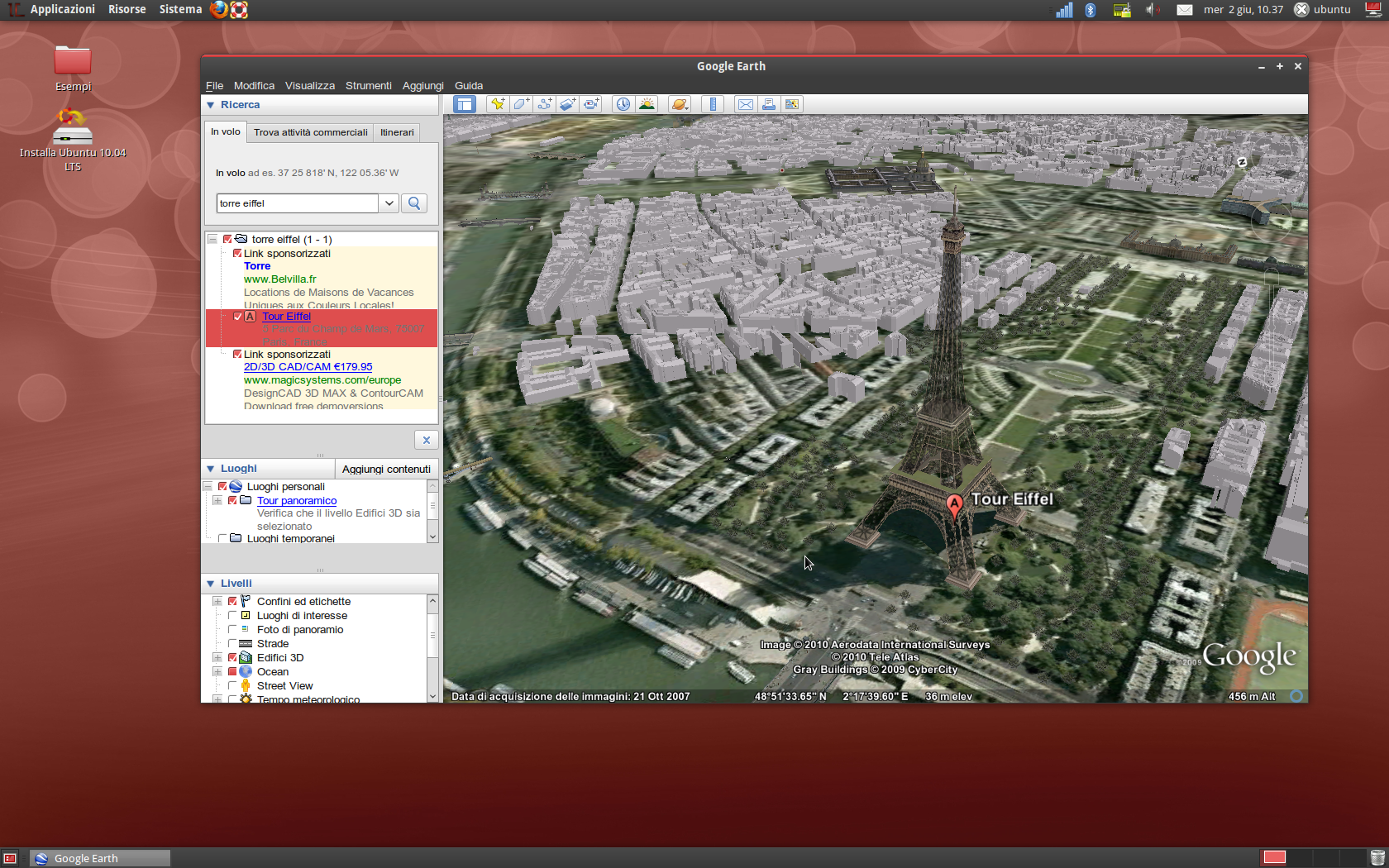Open the sponsored Torre link

pyautogui.click(x=257, y=265)
